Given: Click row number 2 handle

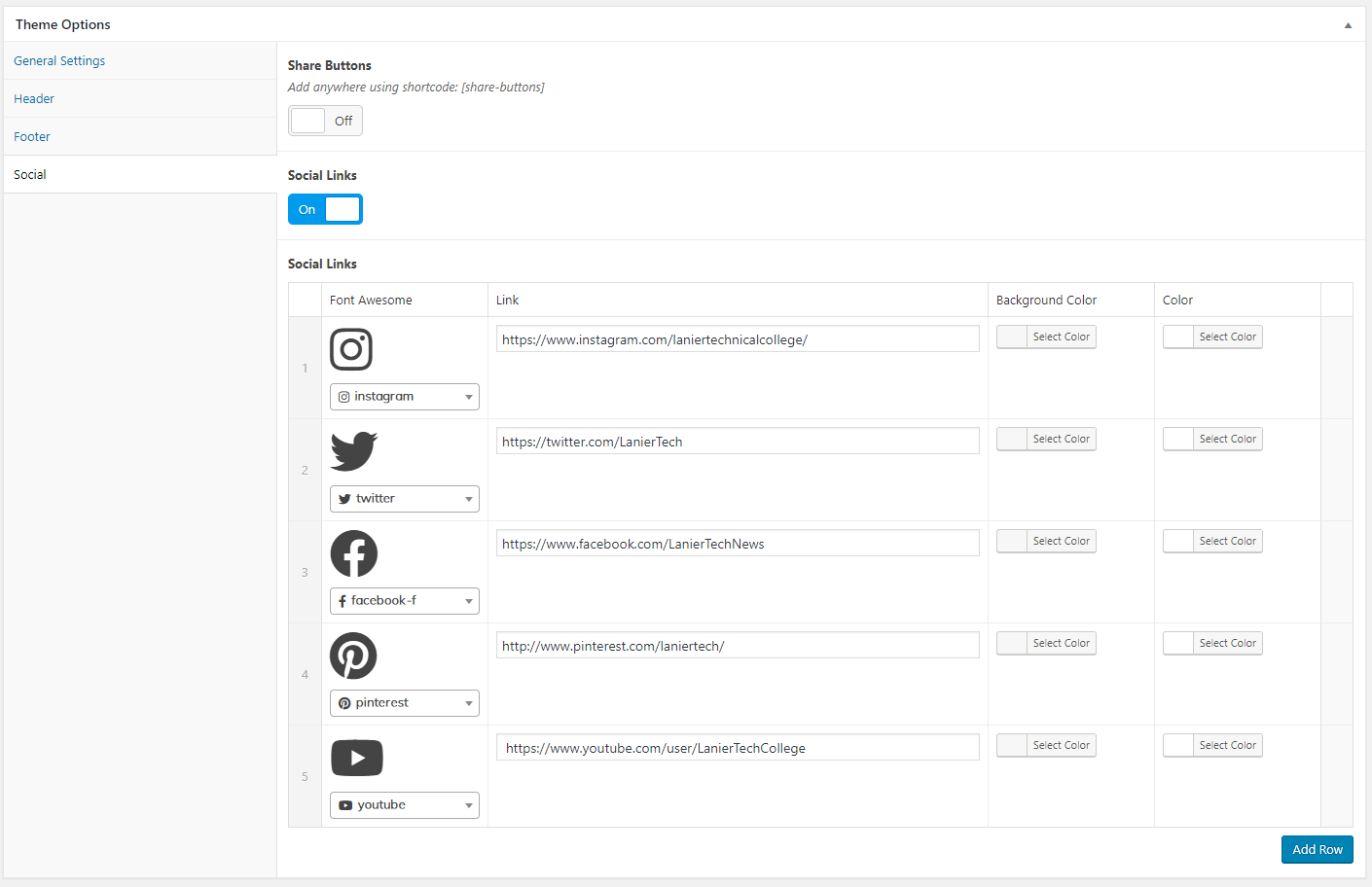Looking at the screenshot, I should click(305, 470).
